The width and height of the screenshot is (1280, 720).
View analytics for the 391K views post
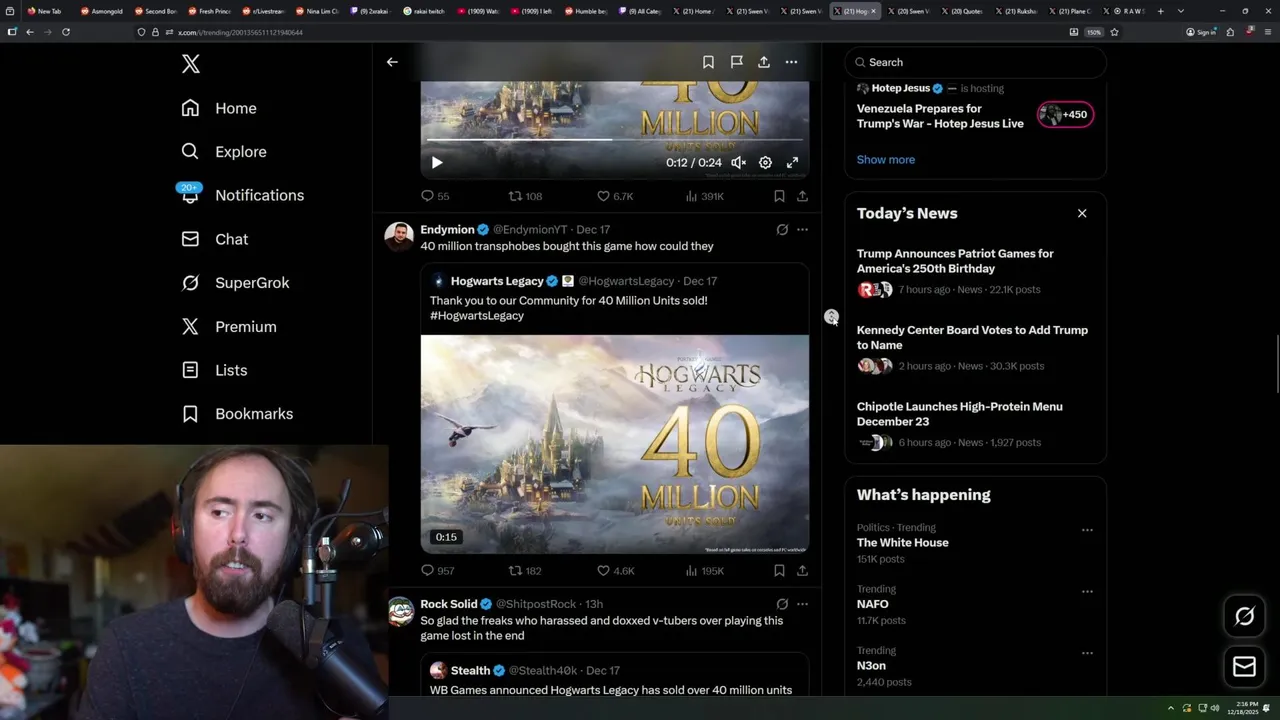(705, 196)
